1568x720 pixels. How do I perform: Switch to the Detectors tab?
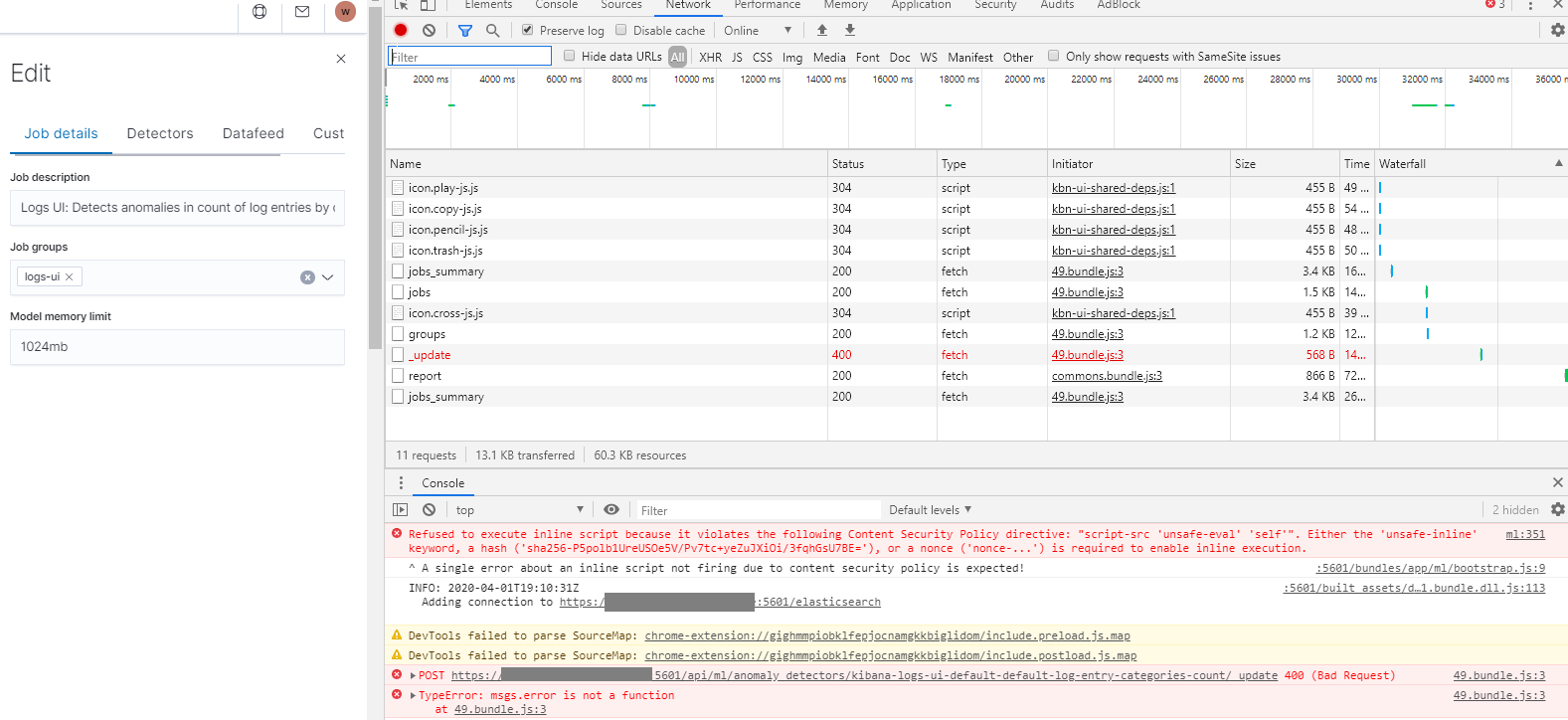160,133
